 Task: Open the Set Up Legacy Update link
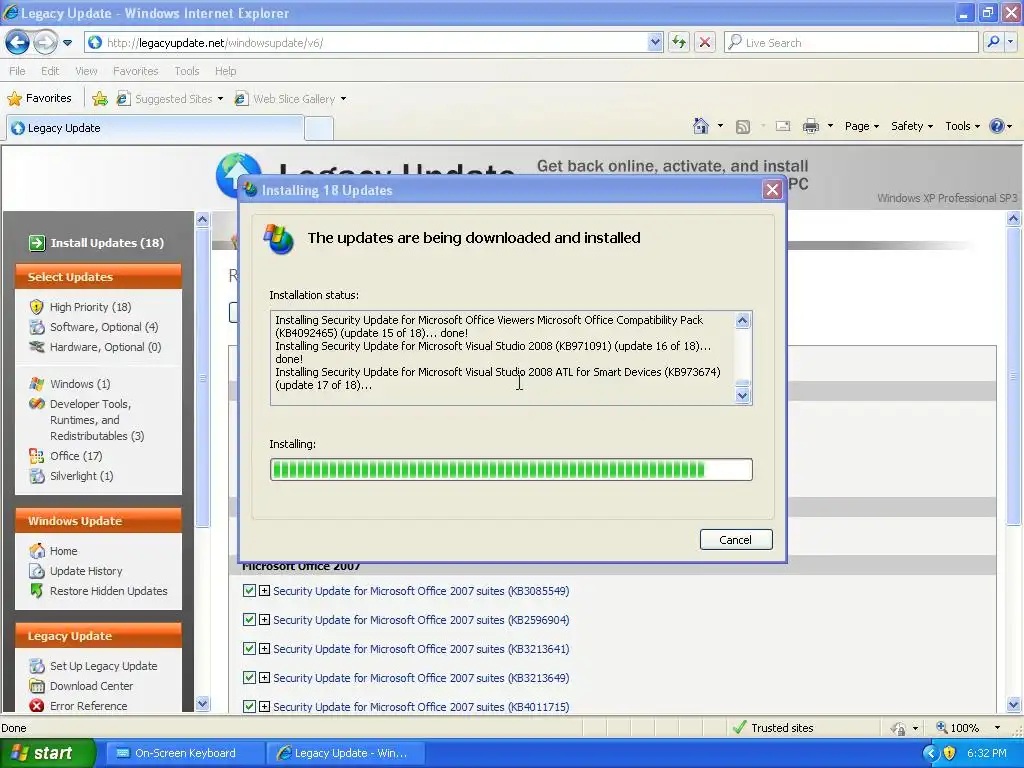[x=104, y=666]
